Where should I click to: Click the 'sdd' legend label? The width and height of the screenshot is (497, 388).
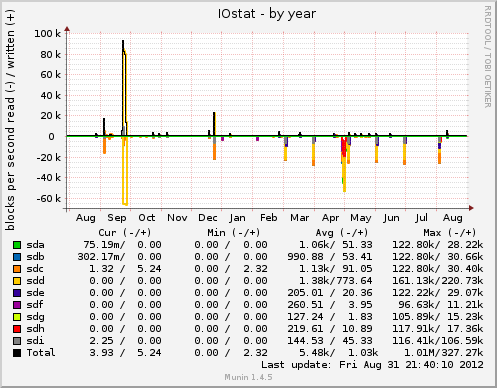[35, 281]
